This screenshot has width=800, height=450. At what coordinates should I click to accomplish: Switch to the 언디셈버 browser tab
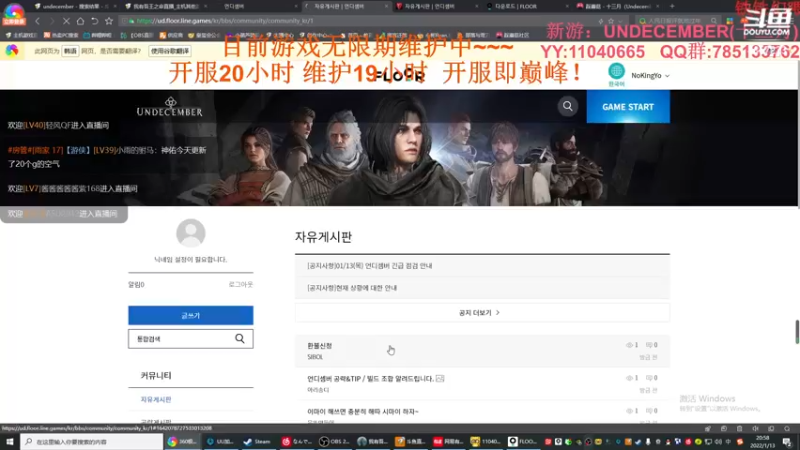[258, 6]
